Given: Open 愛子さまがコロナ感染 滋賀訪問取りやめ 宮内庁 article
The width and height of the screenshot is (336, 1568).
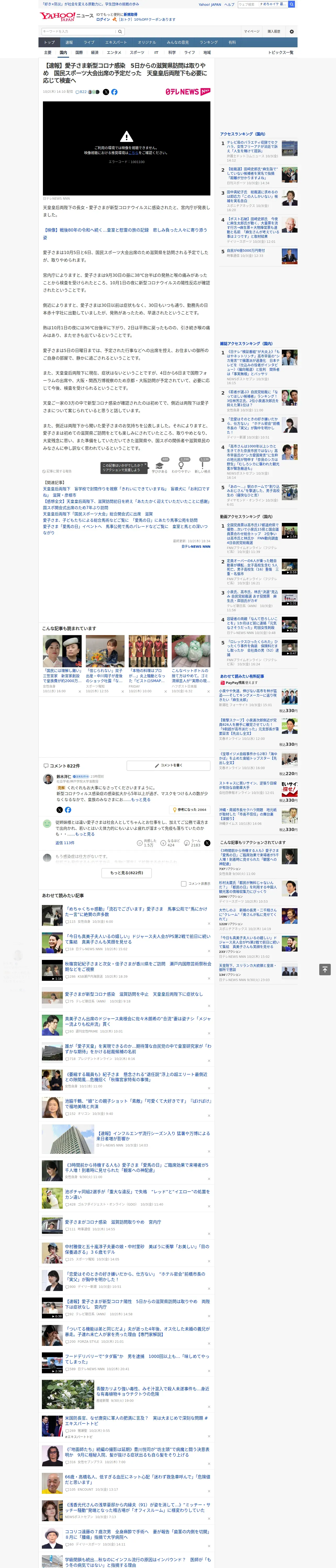Looking at the screenshot, I should coord(113,1222).
